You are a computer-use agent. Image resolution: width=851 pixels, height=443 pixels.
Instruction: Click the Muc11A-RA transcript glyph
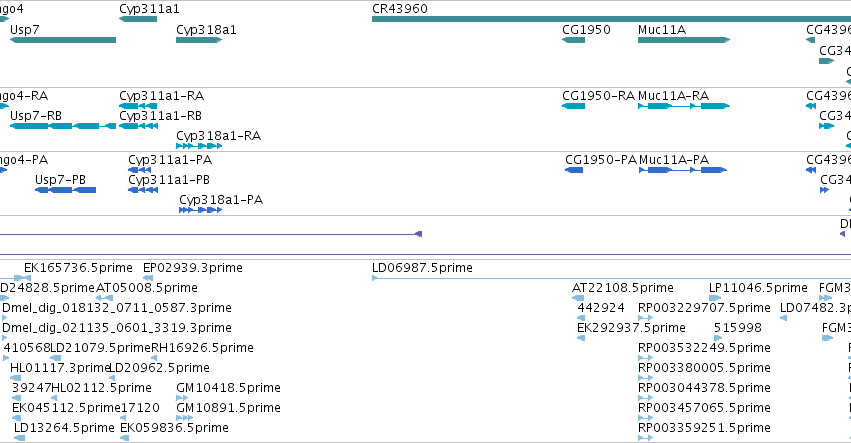pos(684,106)
